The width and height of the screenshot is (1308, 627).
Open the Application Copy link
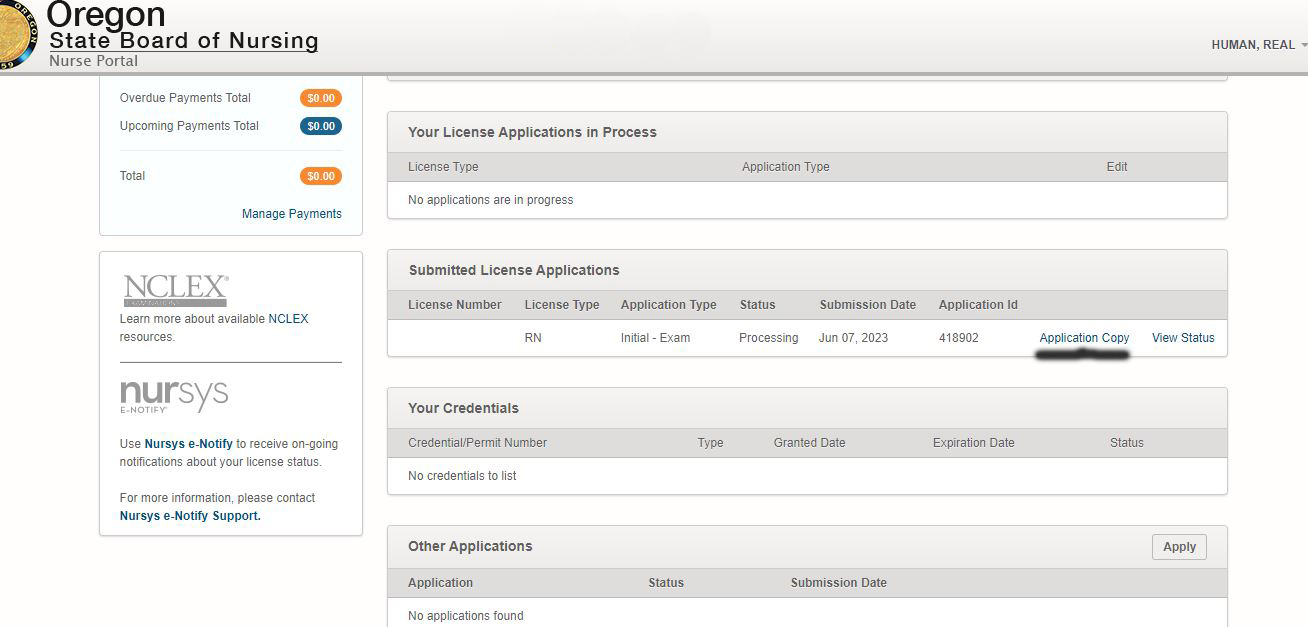[x=1084, y=338]
